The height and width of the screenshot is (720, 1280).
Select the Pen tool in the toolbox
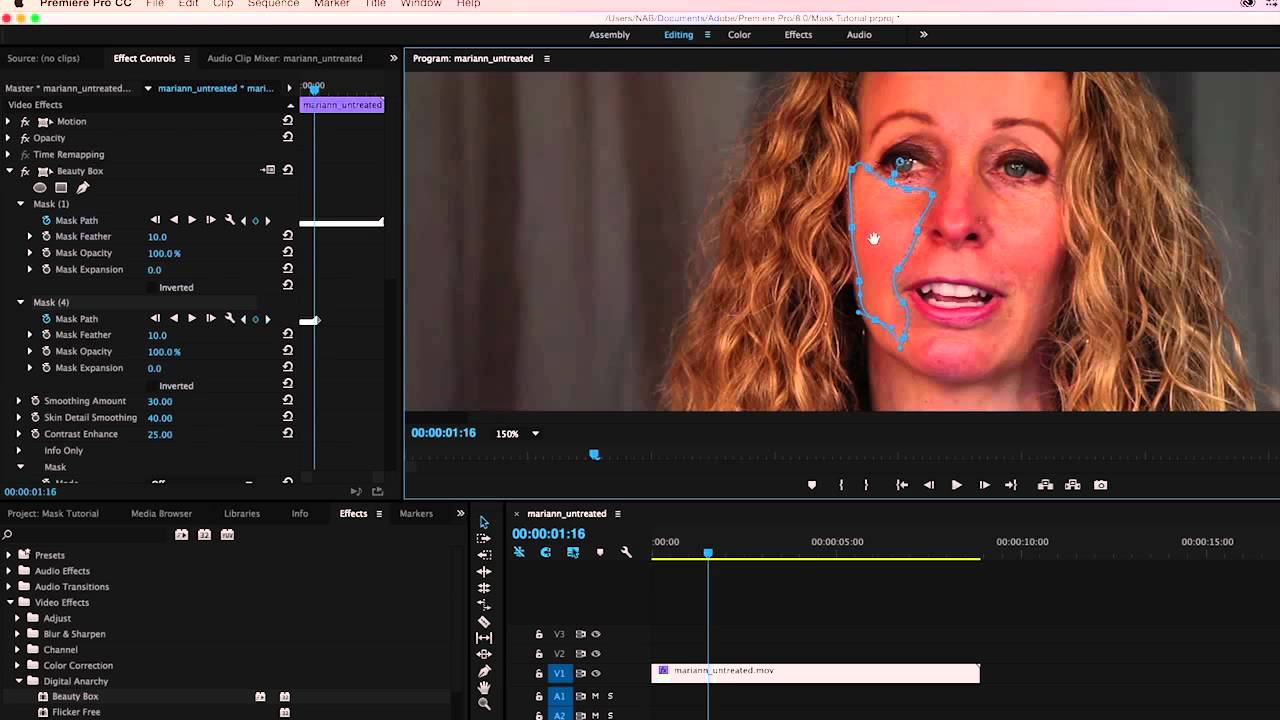[x=484, y=671]
